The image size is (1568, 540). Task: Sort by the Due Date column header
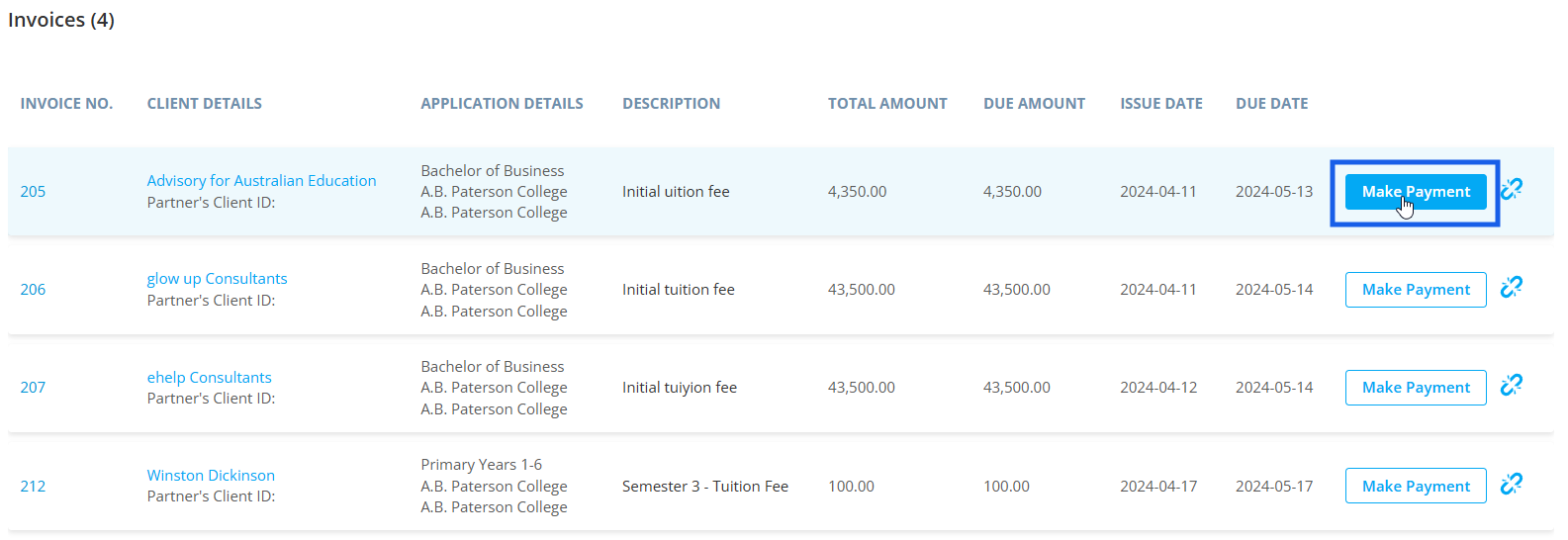1271,104
